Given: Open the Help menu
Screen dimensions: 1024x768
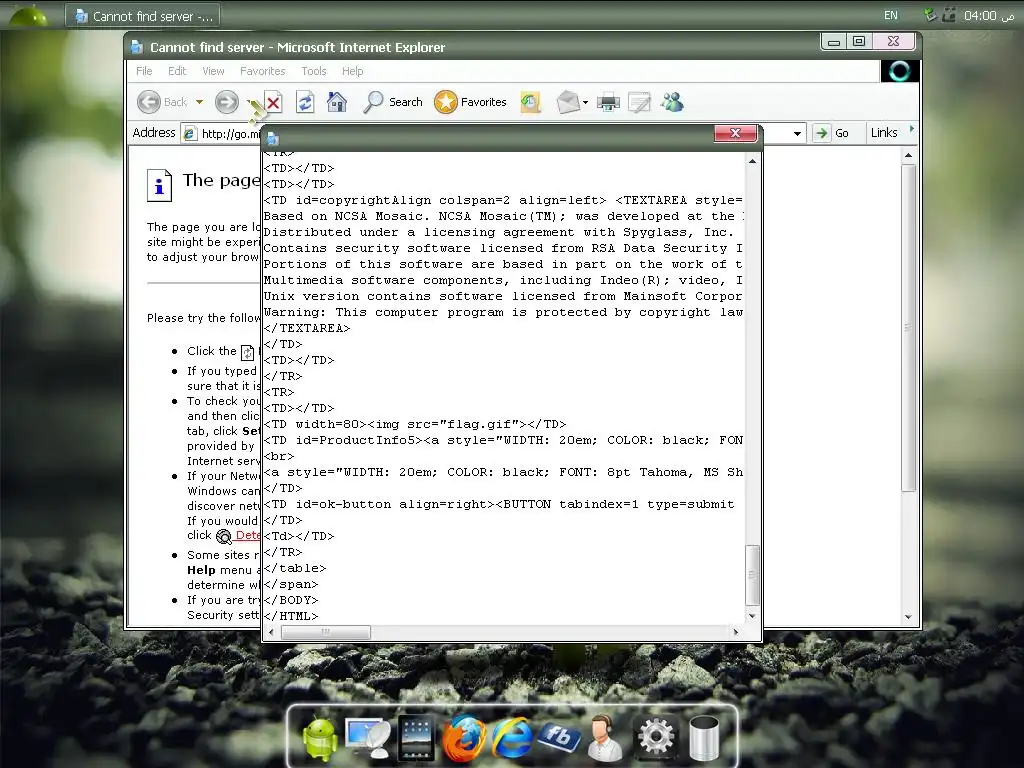Looking at the screenshot, I should [x=353, y=71].
